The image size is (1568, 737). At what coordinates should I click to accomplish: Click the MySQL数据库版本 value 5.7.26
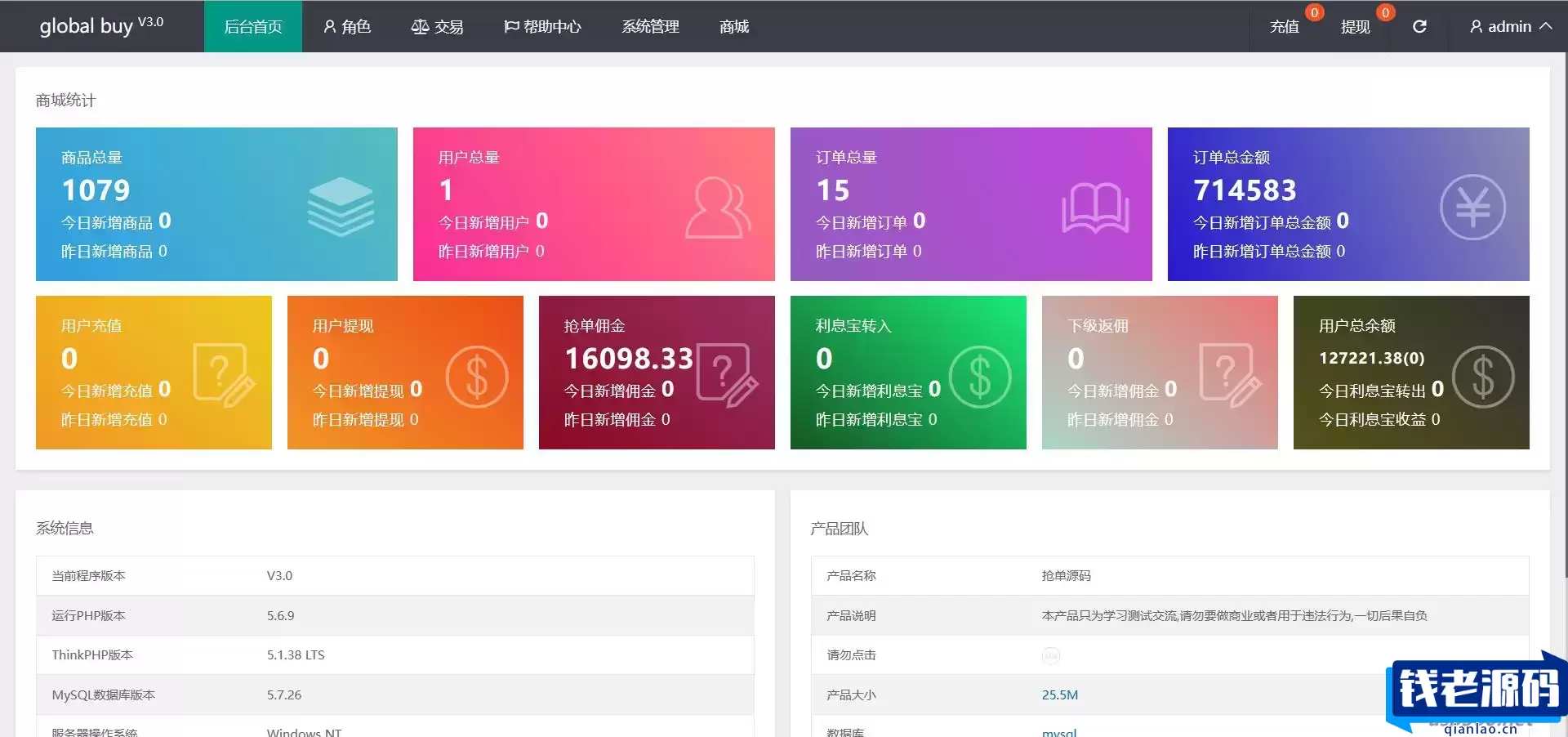click(284, 695)
